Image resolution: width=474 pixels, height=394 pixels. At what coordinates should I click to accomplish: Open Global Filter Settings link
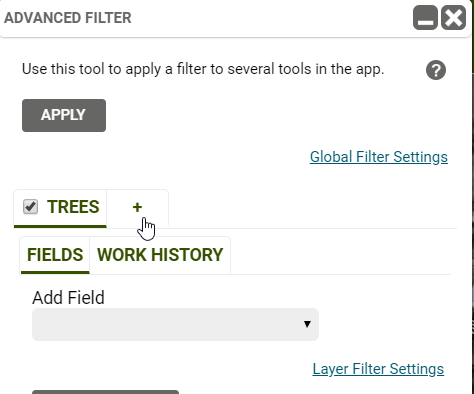379,157
